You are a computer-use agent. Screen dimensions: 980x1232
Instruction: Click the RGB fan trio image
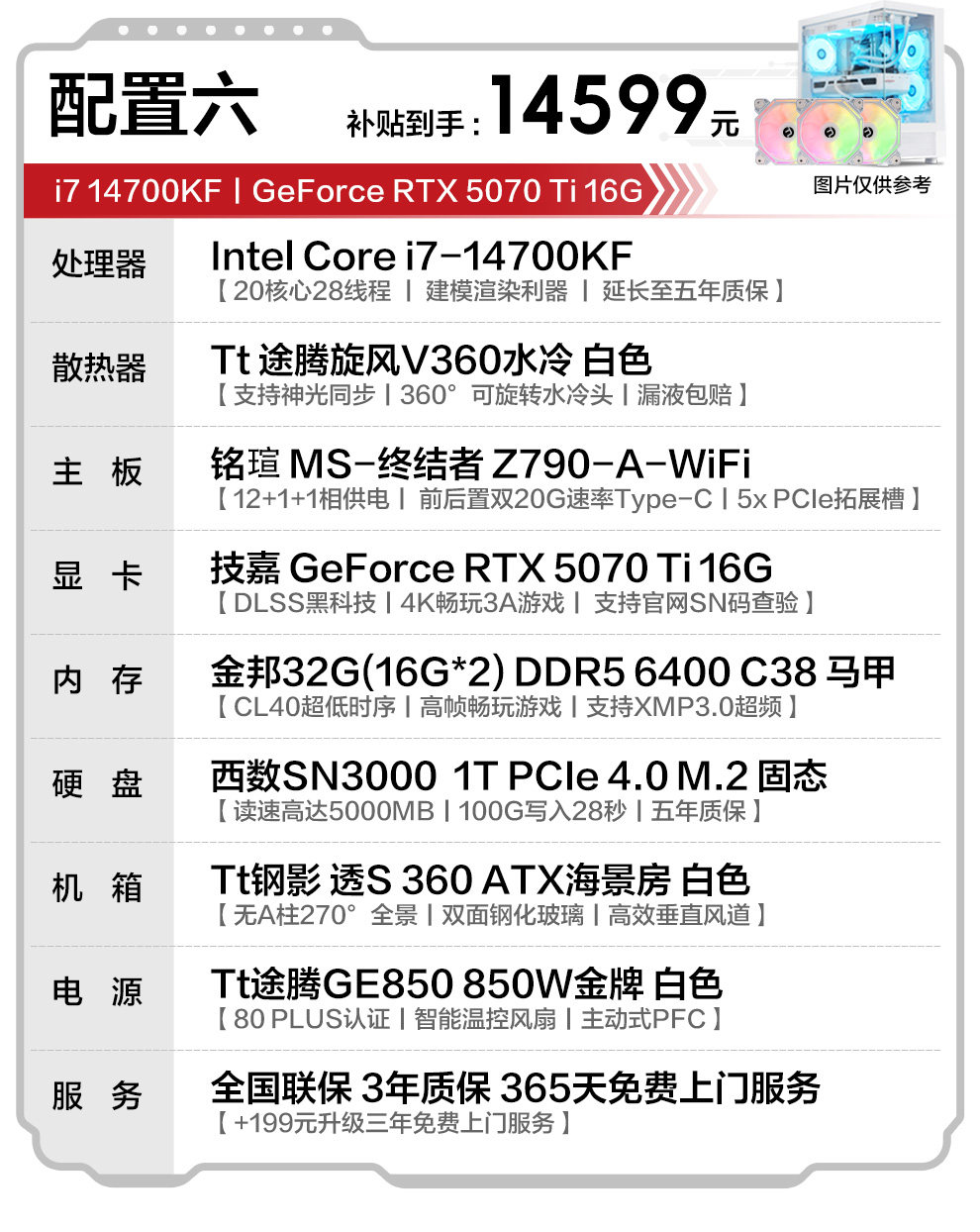coord(828,131)
